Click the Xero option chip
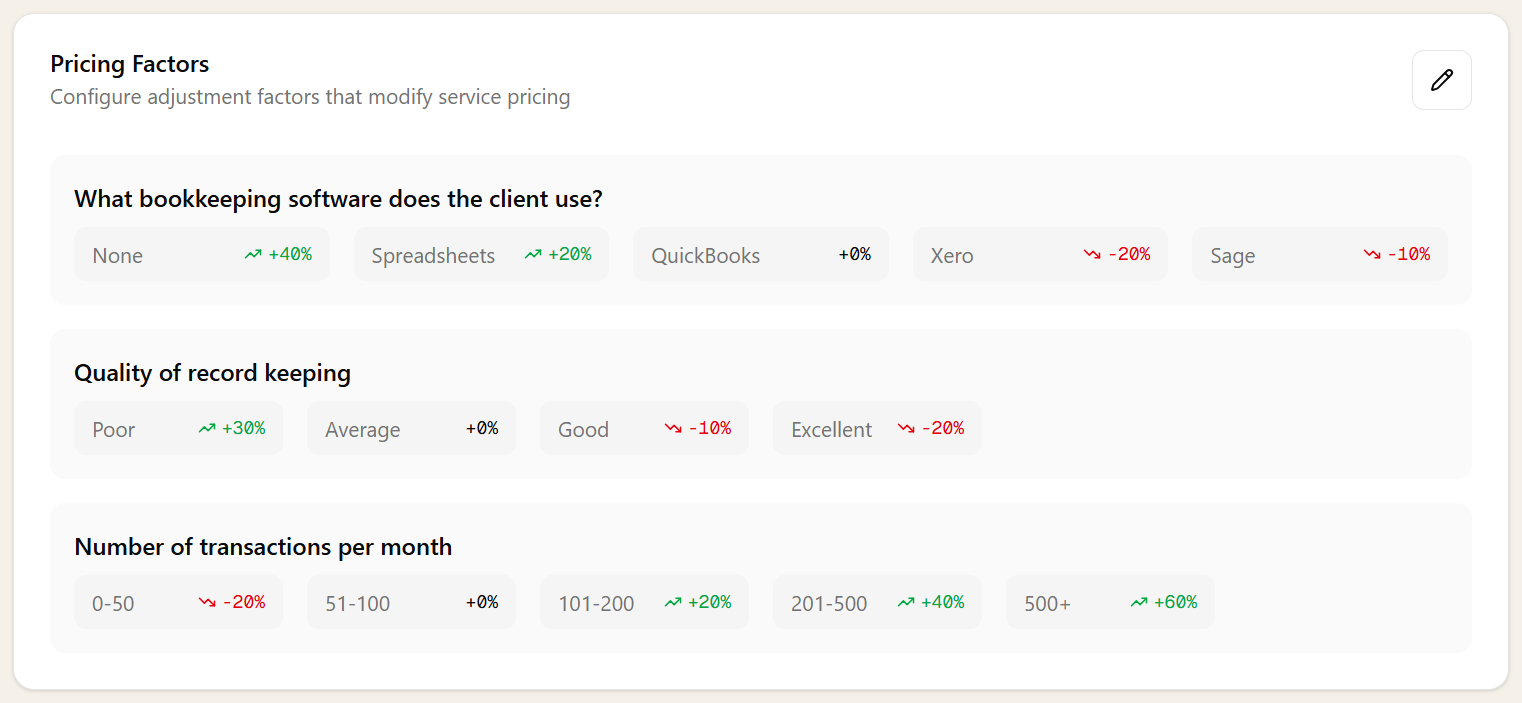 [1039, 255]
